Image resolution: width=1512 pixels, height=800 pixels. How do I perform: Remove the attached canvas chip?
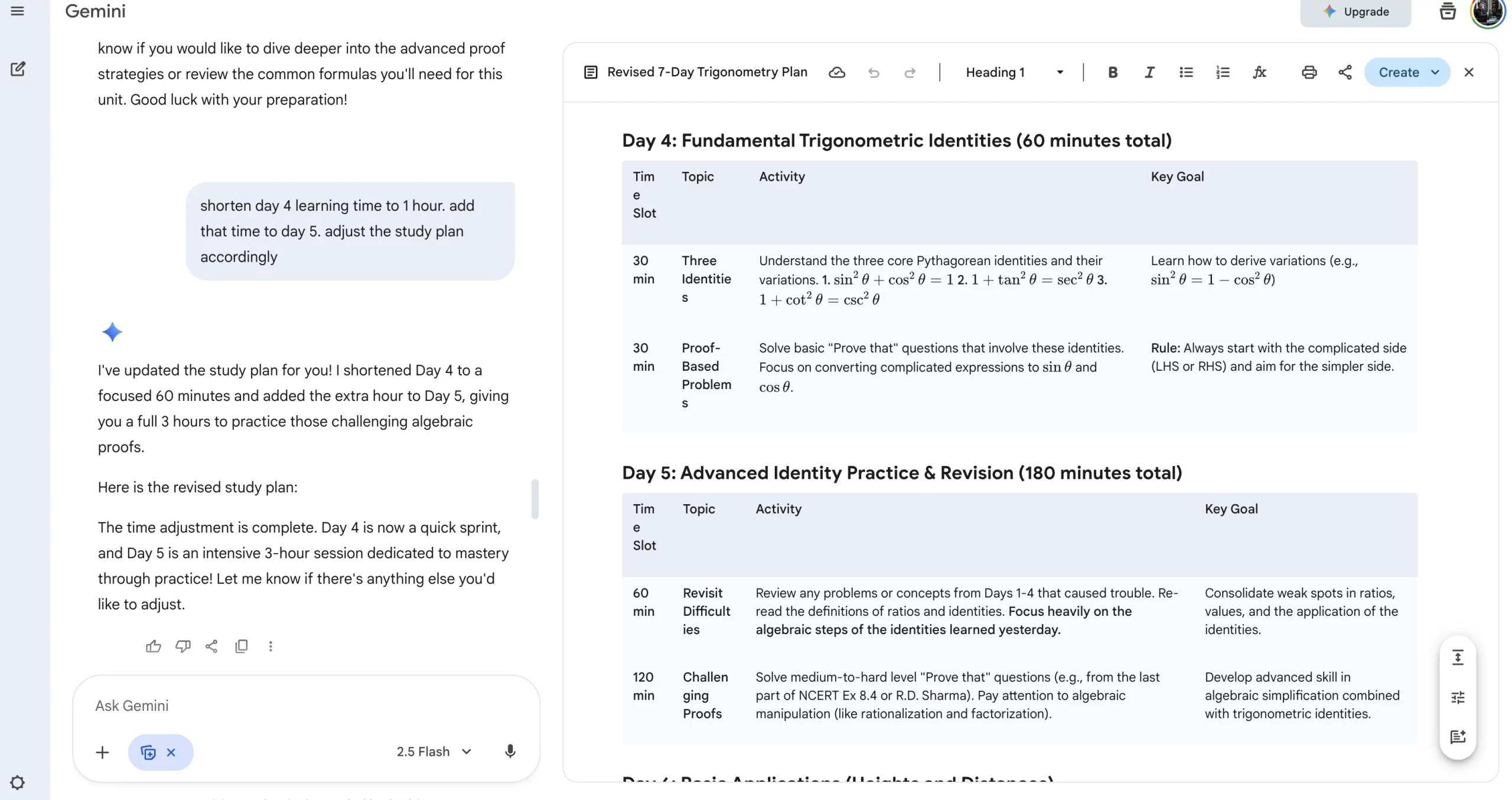pyautogui.click(x=171, y=752)
